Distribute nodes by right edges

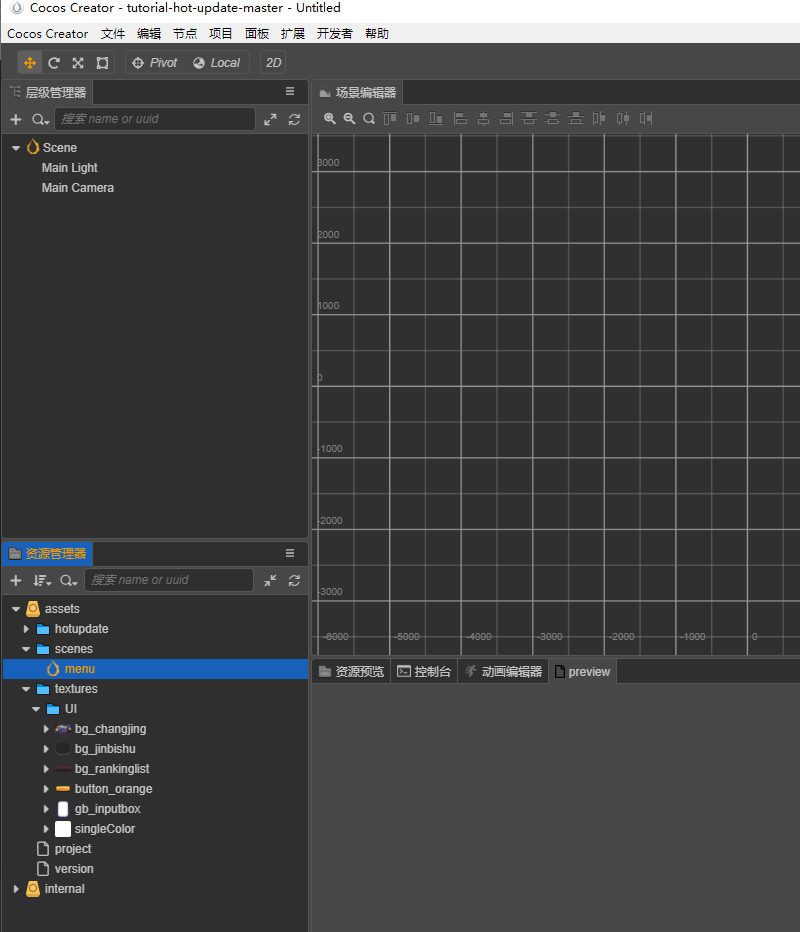click(646, 118)
